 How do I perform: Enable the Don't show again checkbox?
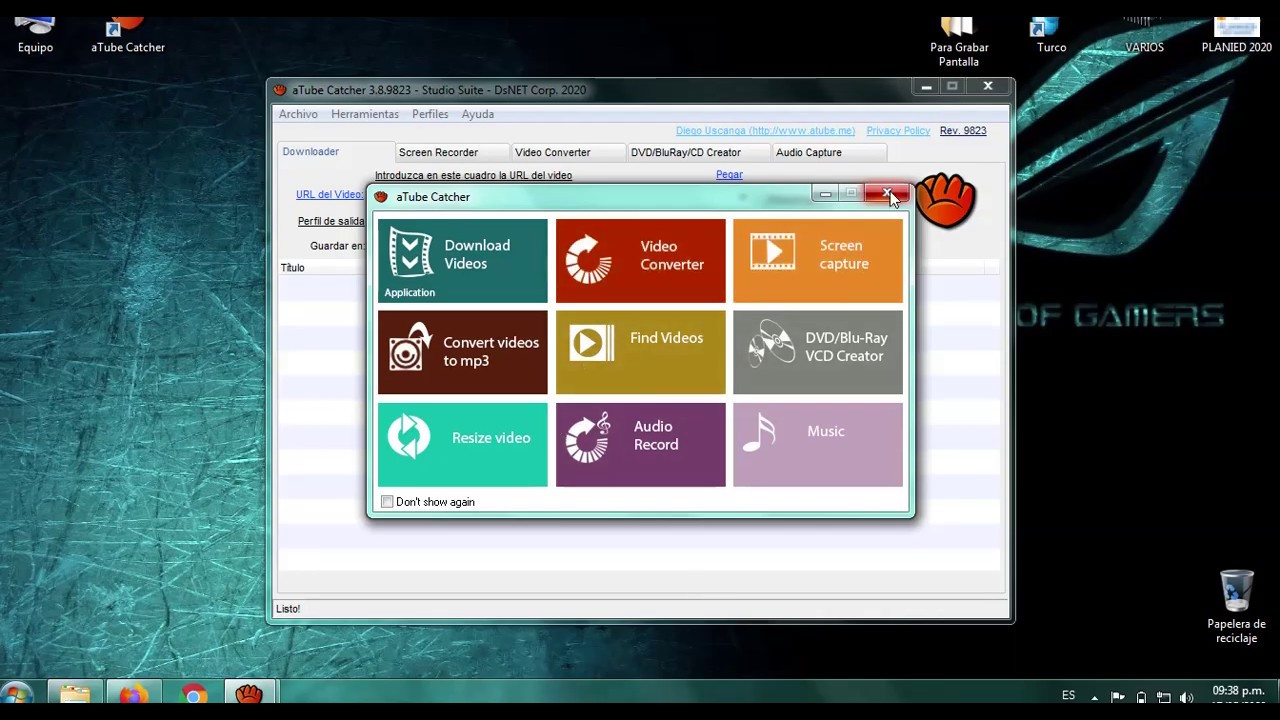387,502
